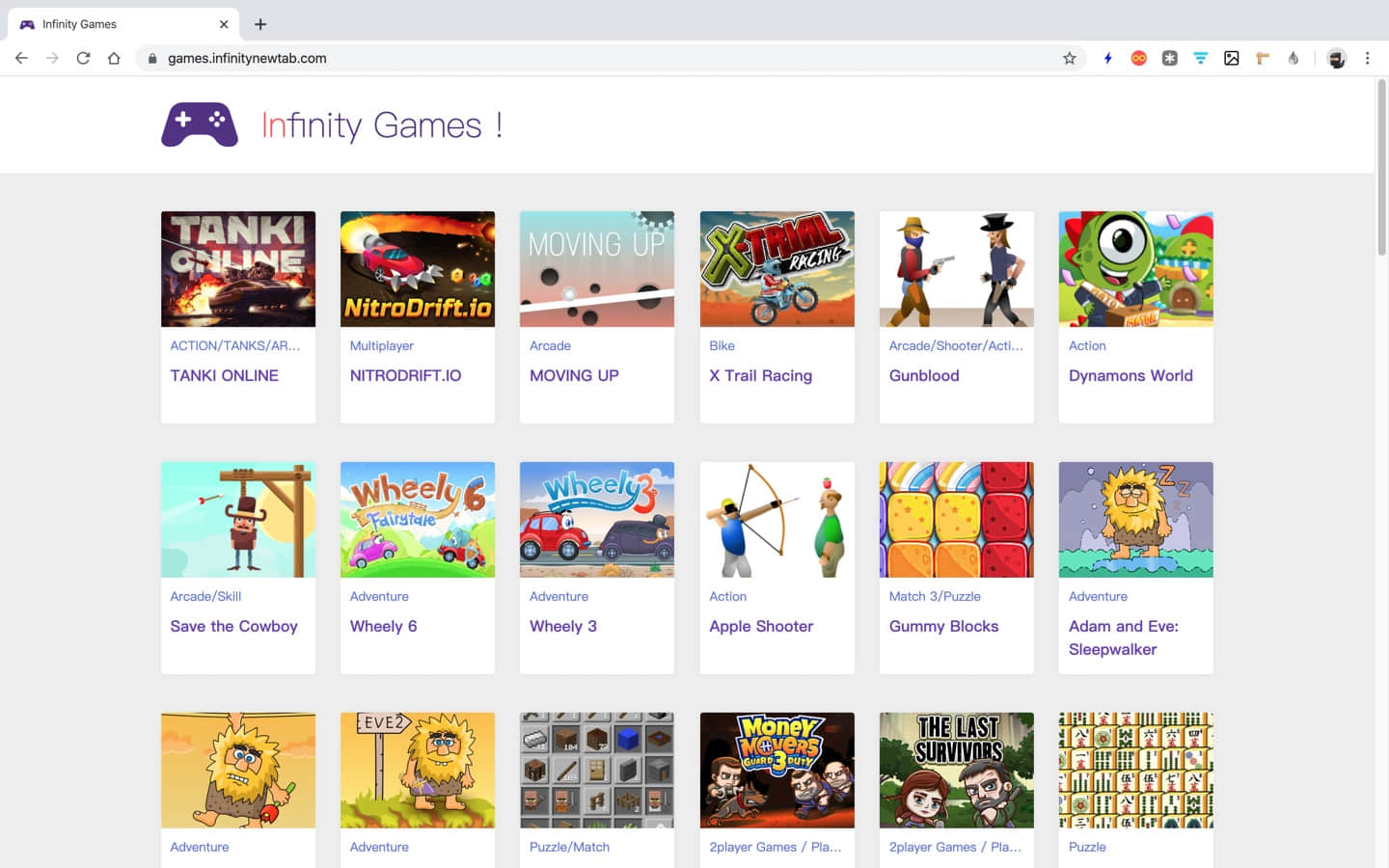Click the Bike category label
Image resolution: width=1389 pixels, height=868 pixels.
[x=722, y=345]
